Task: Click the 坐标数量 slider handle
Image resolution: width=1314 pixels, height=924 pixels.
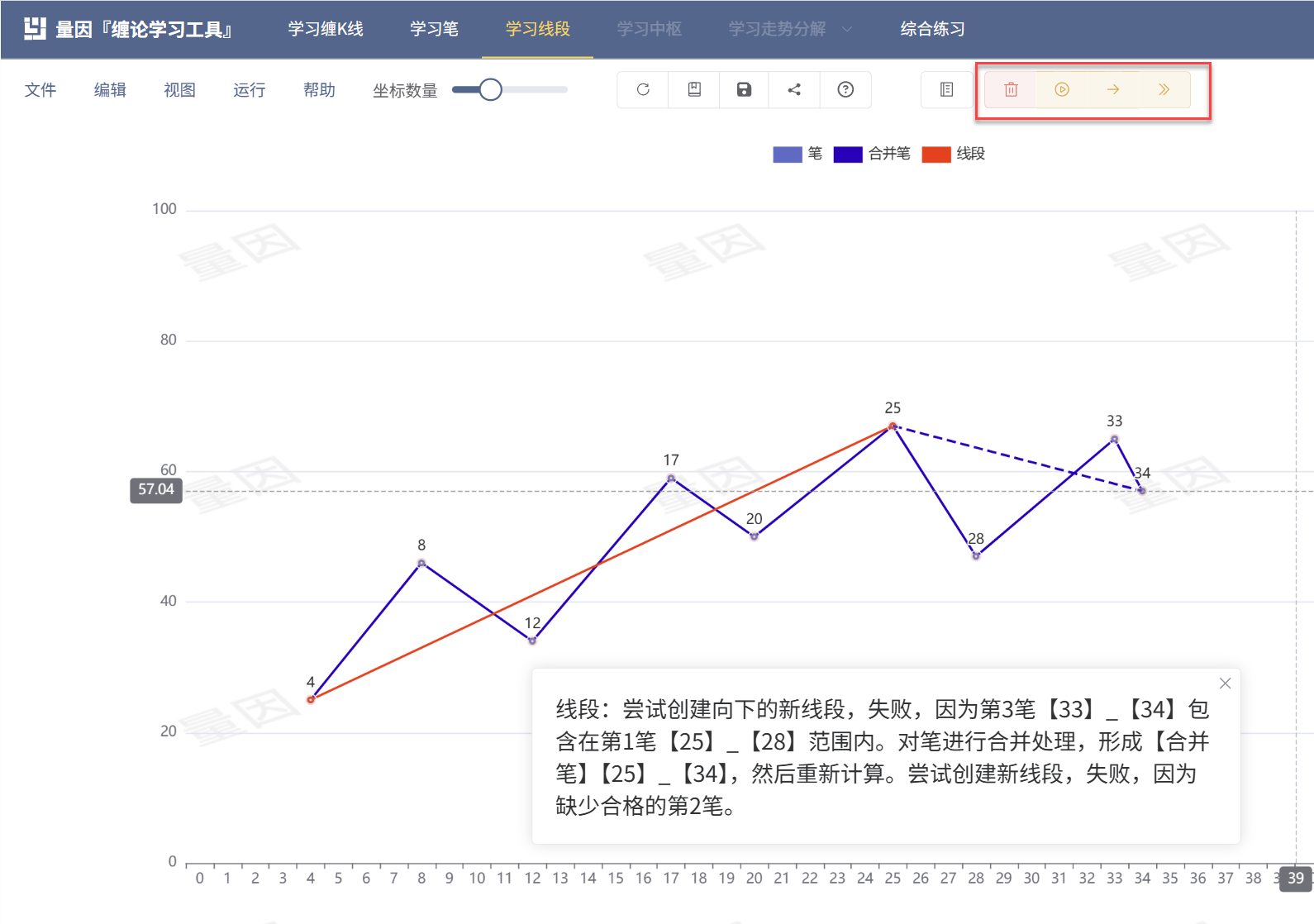Action: [490, 89]
